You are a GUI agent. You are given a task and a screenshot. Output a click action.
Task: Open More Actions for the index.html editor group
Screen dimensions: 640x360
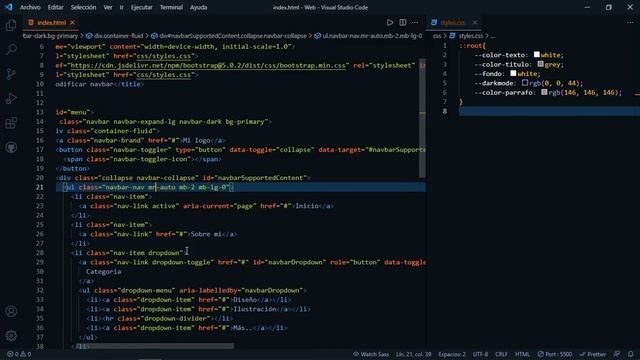pyautogui.click(x=415, y=22)
